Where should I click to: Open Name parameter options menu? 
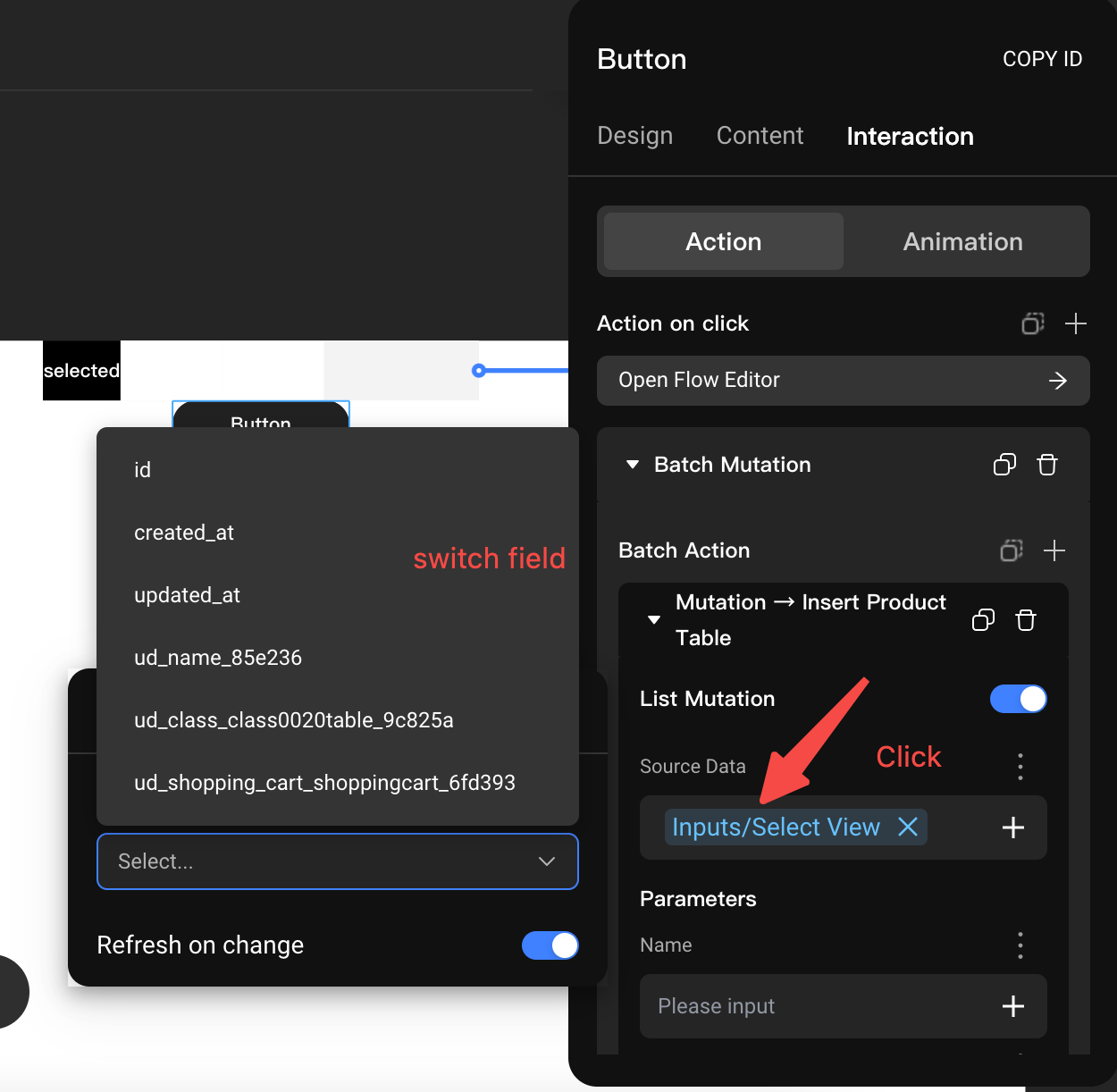(x=1020, y=945)
